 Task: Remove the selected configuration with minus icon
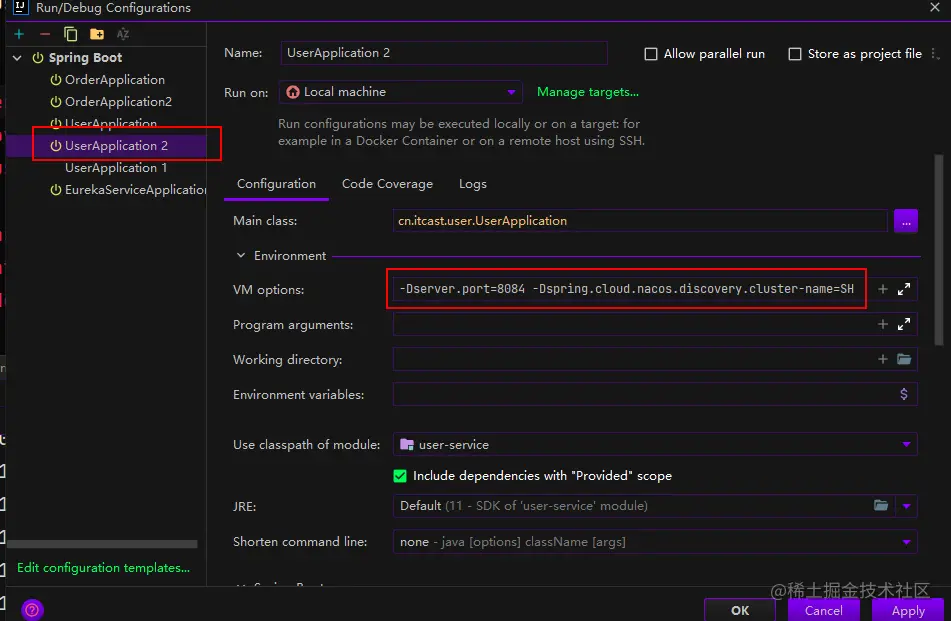pyautogui.click(x=45, y=34)
